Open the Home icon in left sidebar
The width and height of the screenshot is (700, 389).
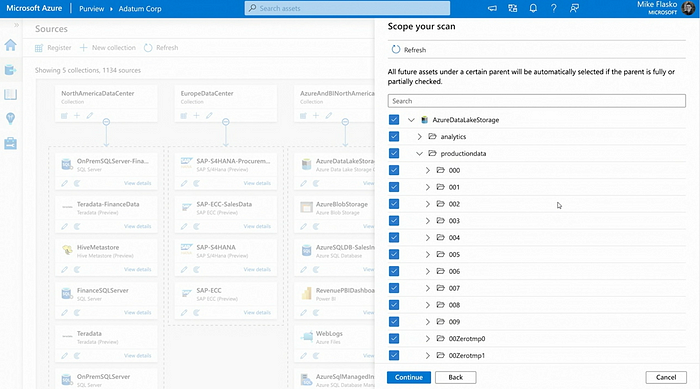(10, 45)
